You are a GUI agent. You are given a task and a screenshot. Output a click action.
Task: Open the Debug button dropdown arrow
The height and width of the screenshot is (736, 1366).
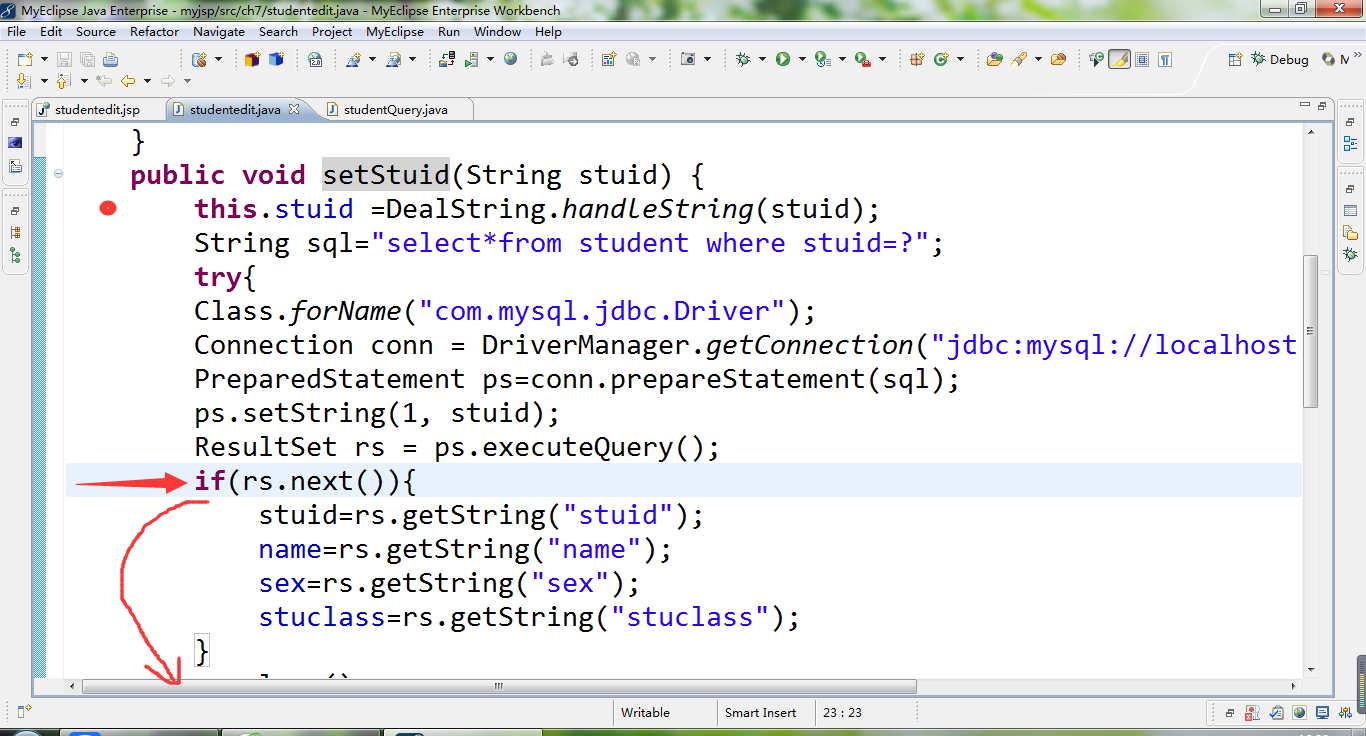click(x=762, y=59)
